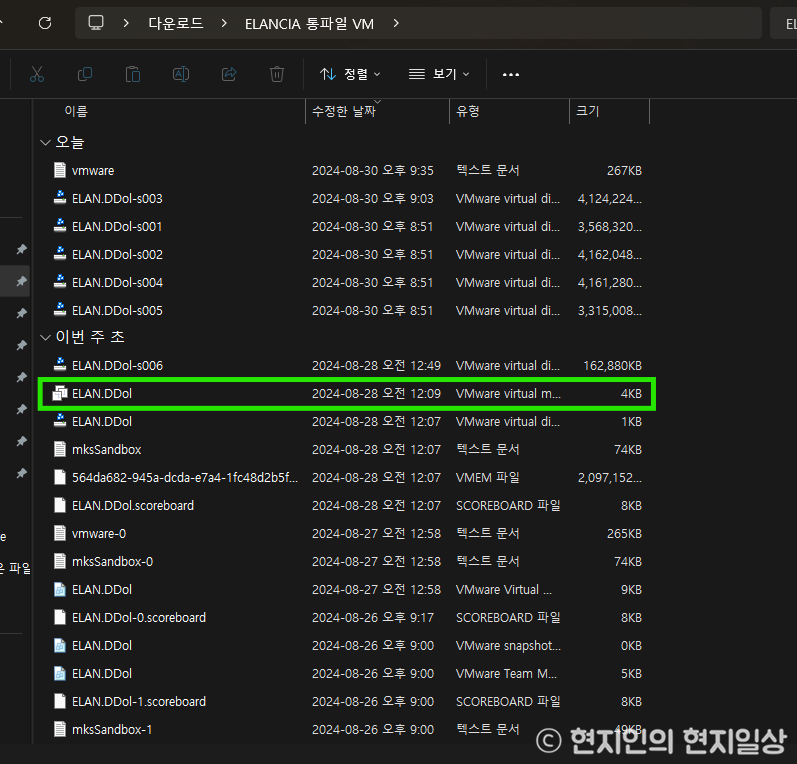This screenshot has width=797, height=764.
Task: Select mksSandbox-0 text document
Action: tap(104, 561)
